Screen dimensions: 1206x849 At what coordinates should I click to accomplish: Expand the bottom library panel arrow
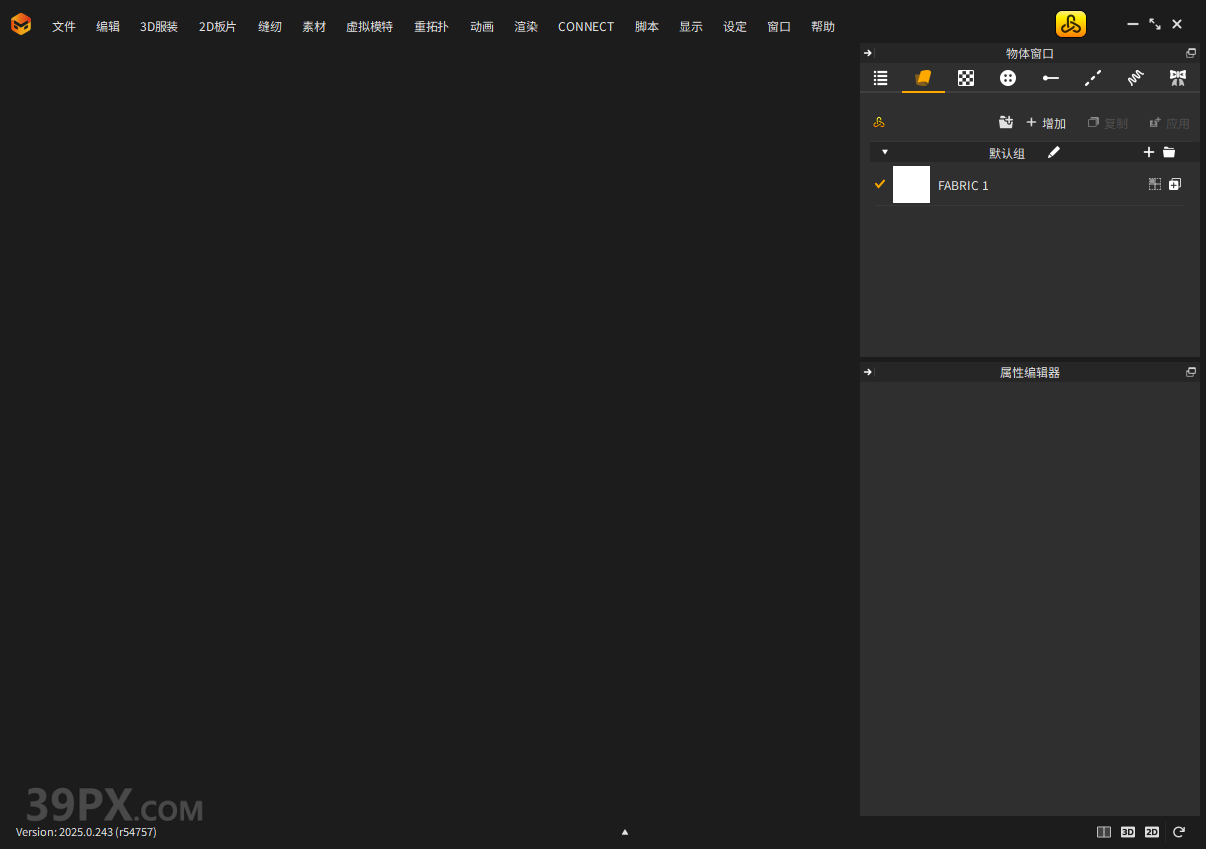coord(625,832)
